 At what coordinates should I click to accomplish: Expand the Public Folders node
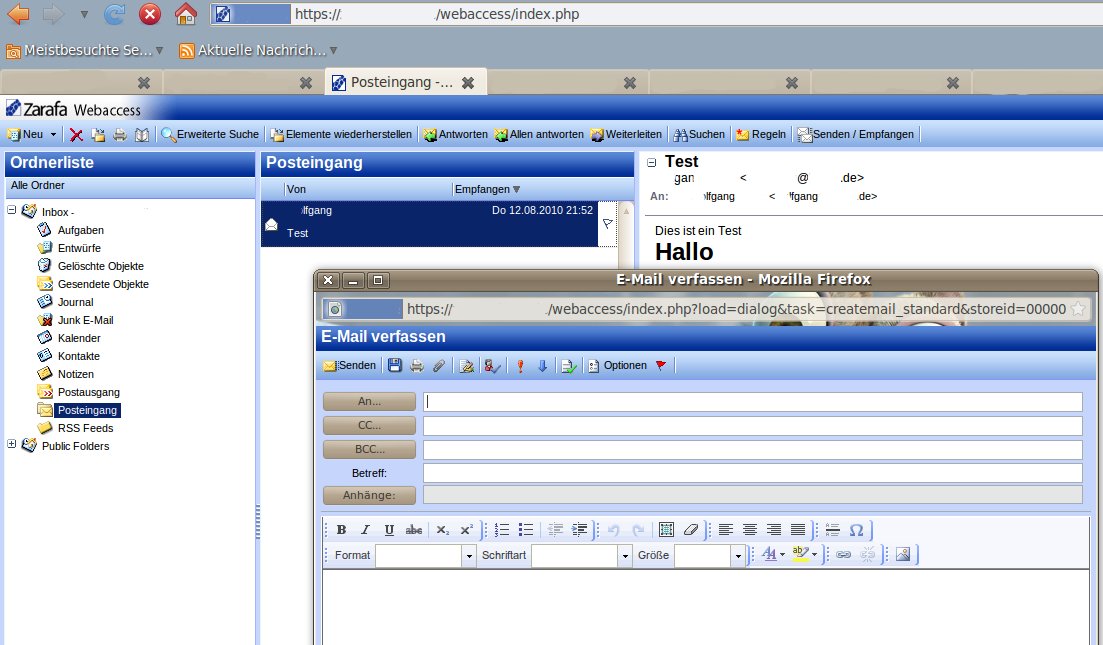coord(11,444)
